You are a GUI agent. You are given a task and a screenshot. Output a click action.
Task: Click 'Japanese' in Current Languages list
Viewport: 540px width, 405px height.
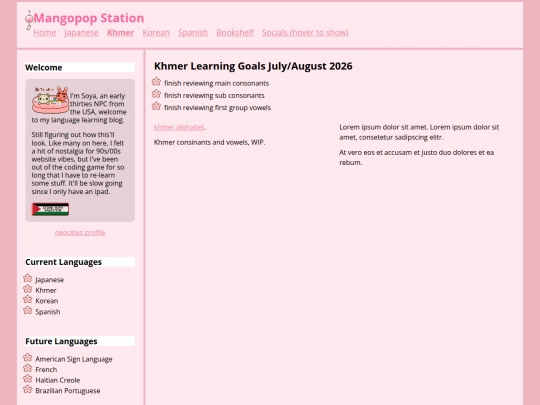[50, 280]
